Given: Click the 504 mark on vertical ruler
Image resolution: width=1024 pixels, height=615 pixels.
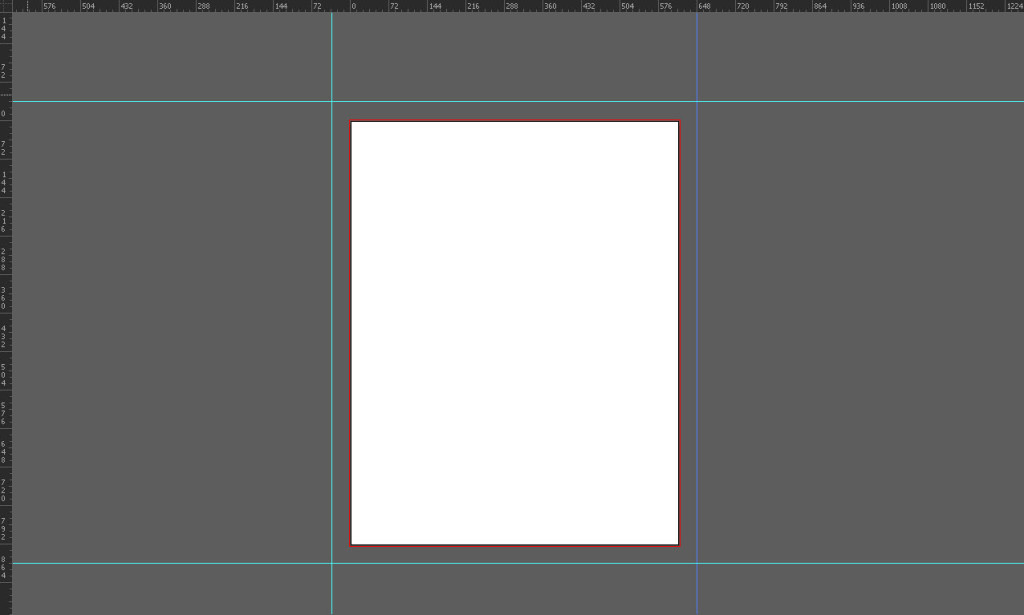Looking at the screenshot, I should coord(3,375).
